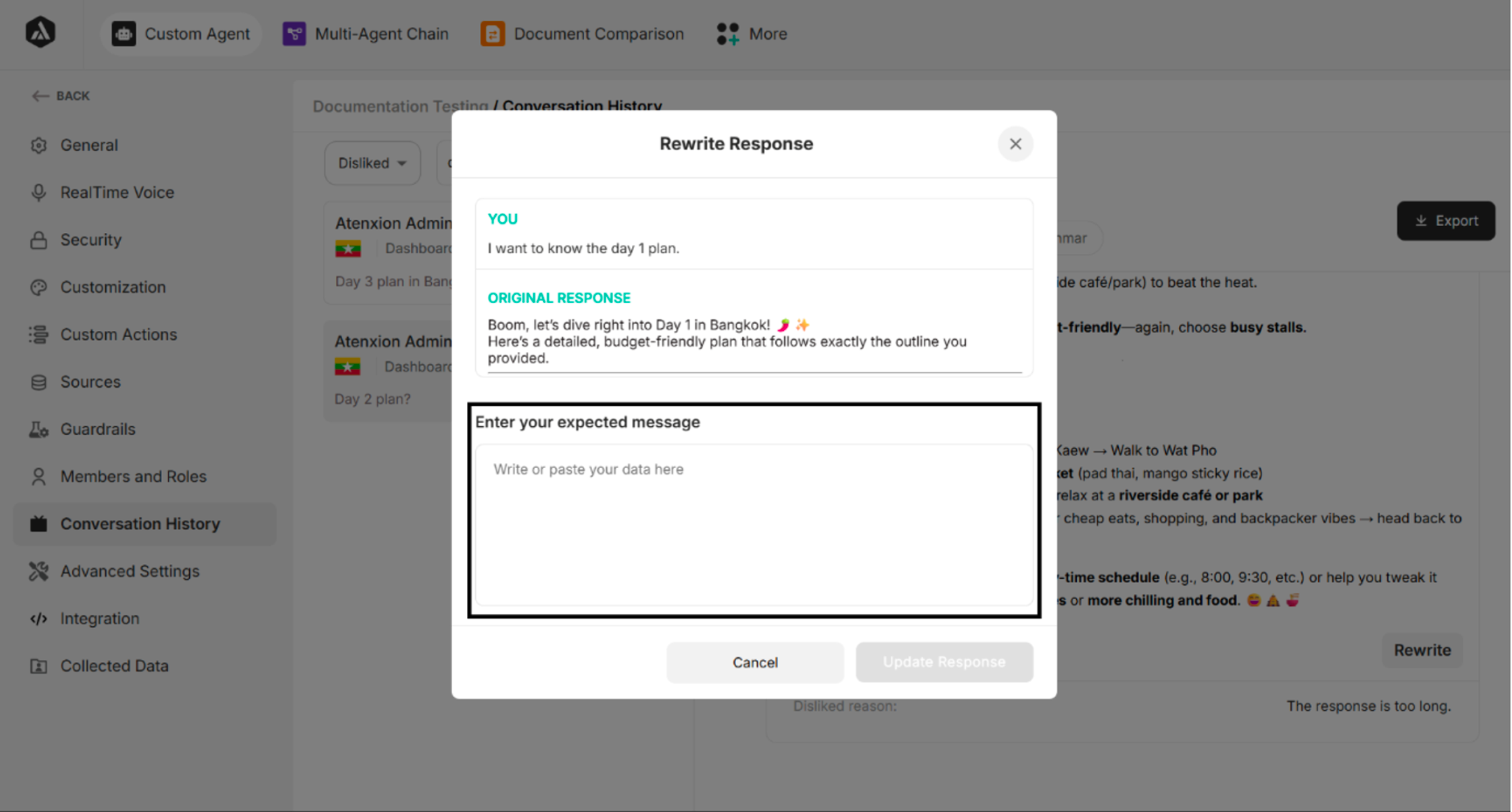Close the Rewrite Response dialog
1512x812 pixels.
point(1015,144)
